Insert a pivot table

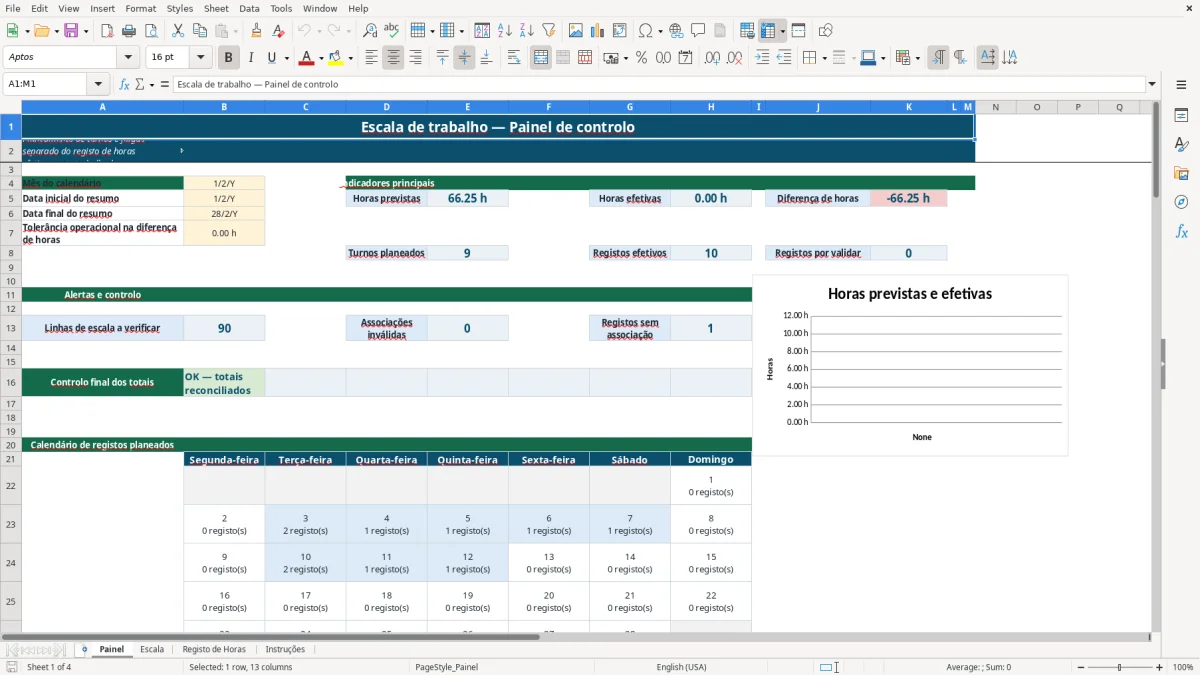tap(620, 31)
